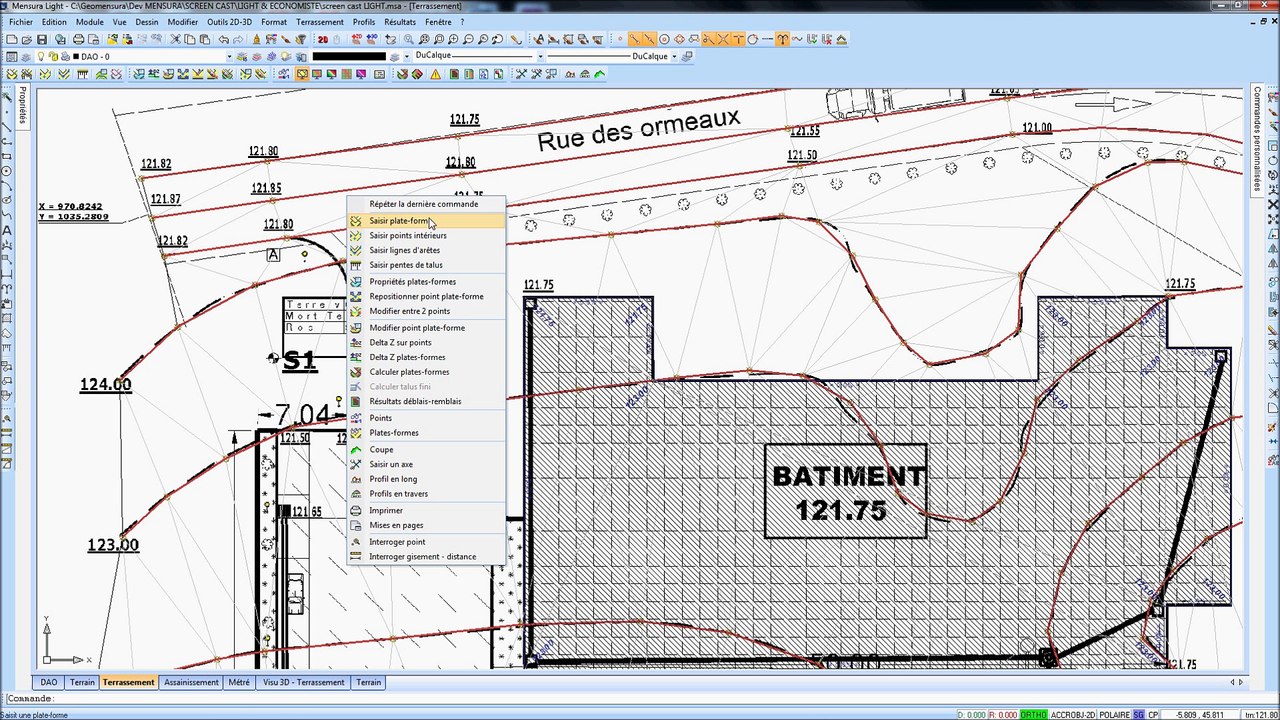Toggle ACCROBJ-2D in status bar
Viewport: 1280px width, 720px height.
click(x=1074, y=715)
